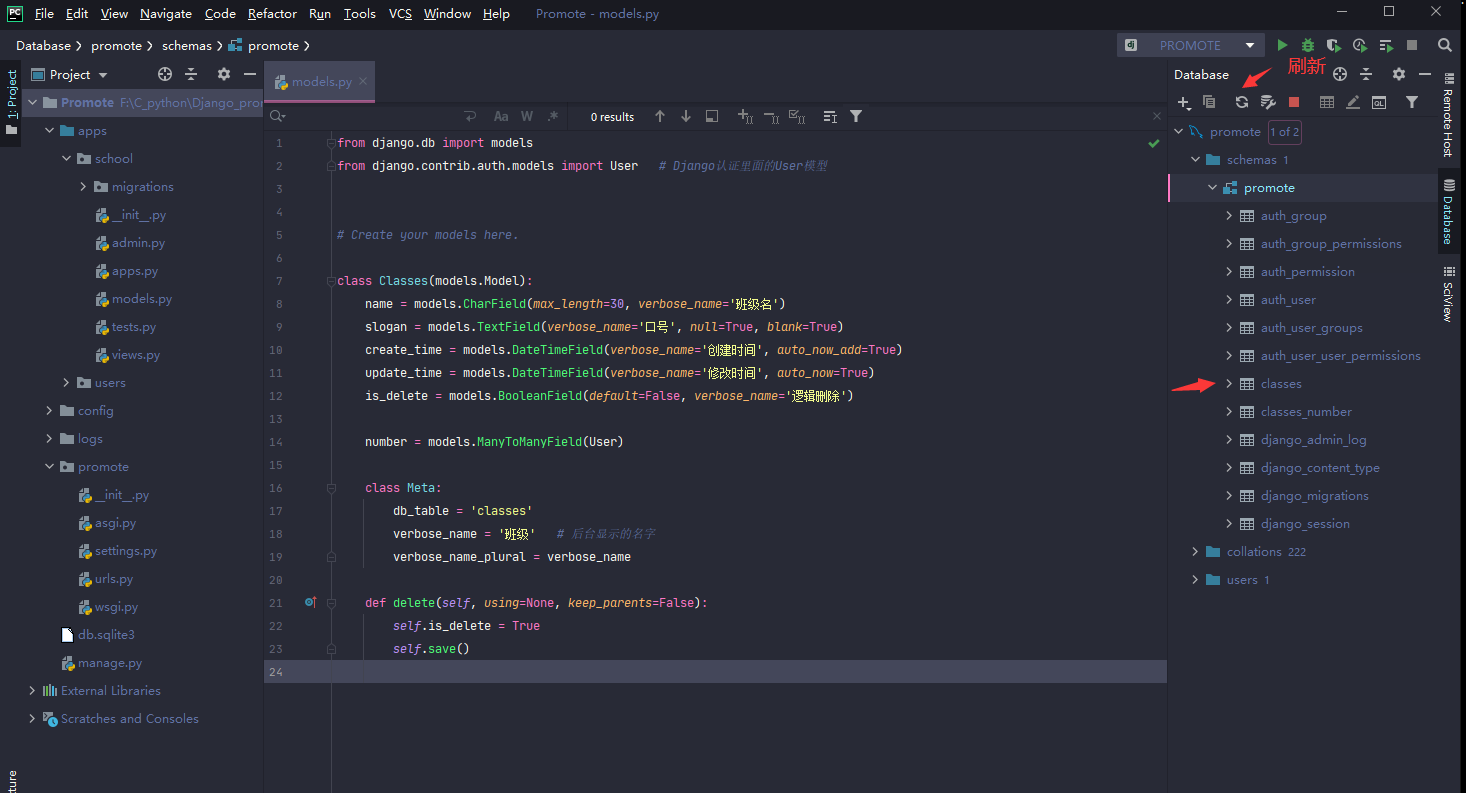This screenshot has height=793, width=1466.
Task: Click the override gutter icon beside delete method
Action: click(x=310, y=603)
